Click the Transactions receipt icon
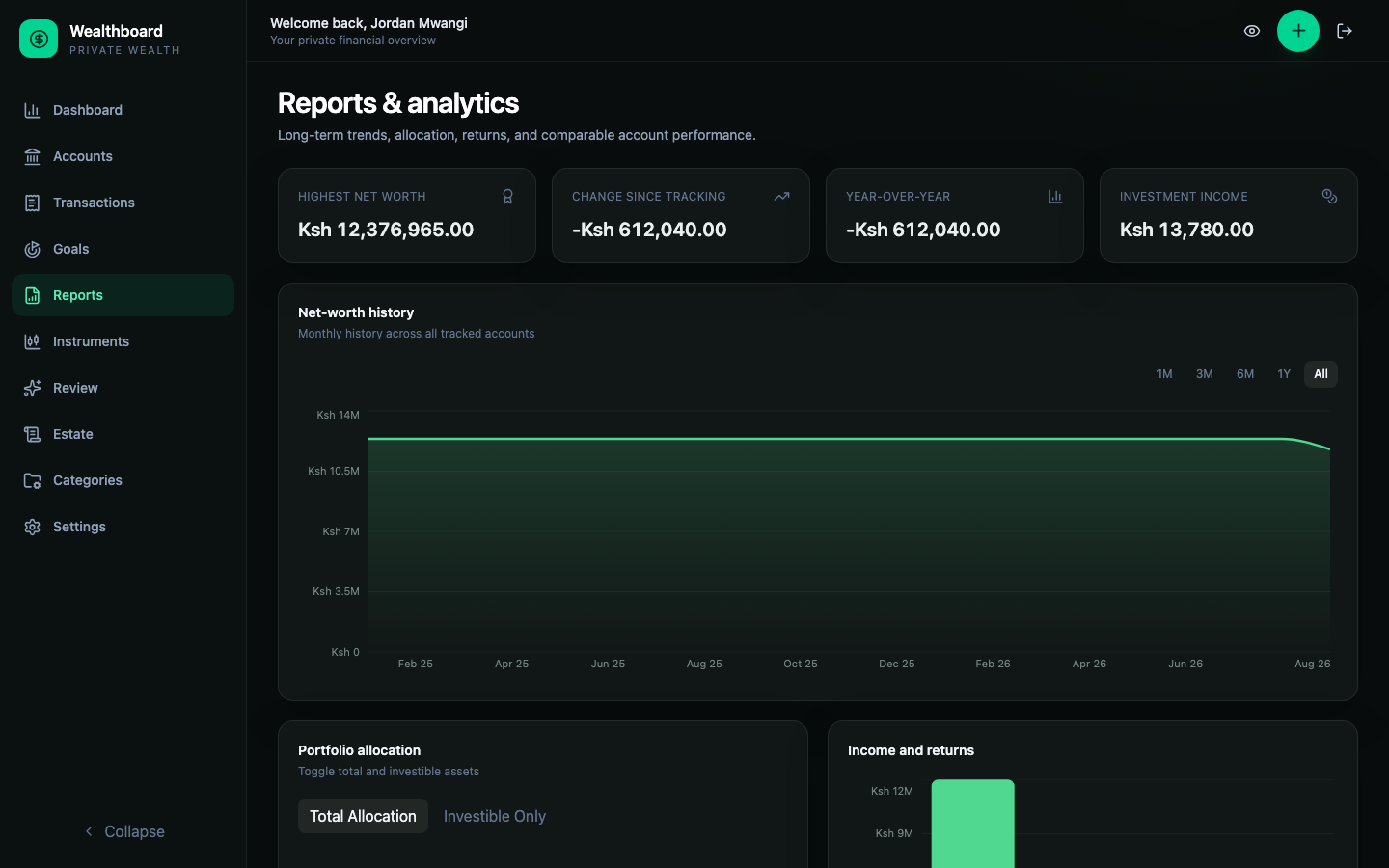1389x868 pixels. [32, 203]
